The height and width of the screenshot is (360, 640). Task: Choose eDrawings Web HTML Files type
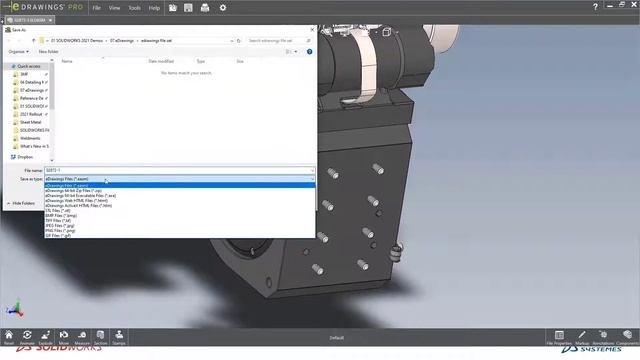coord(180,201)
